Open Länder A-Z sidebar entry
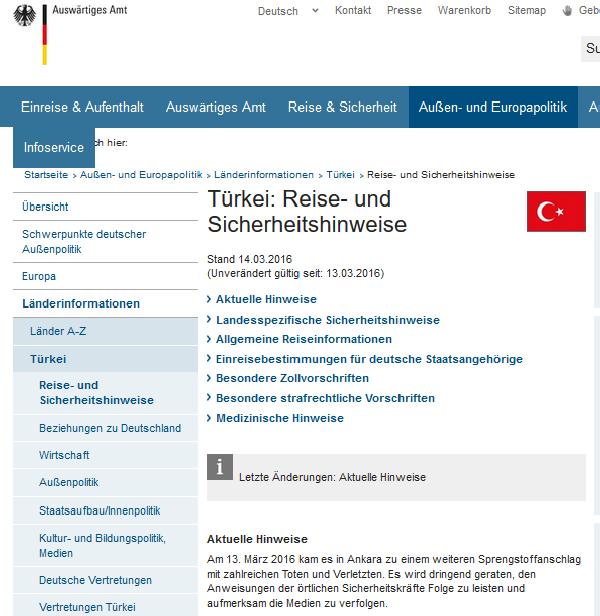Viewport: 600px width, 616px height. tap(105, 331)
